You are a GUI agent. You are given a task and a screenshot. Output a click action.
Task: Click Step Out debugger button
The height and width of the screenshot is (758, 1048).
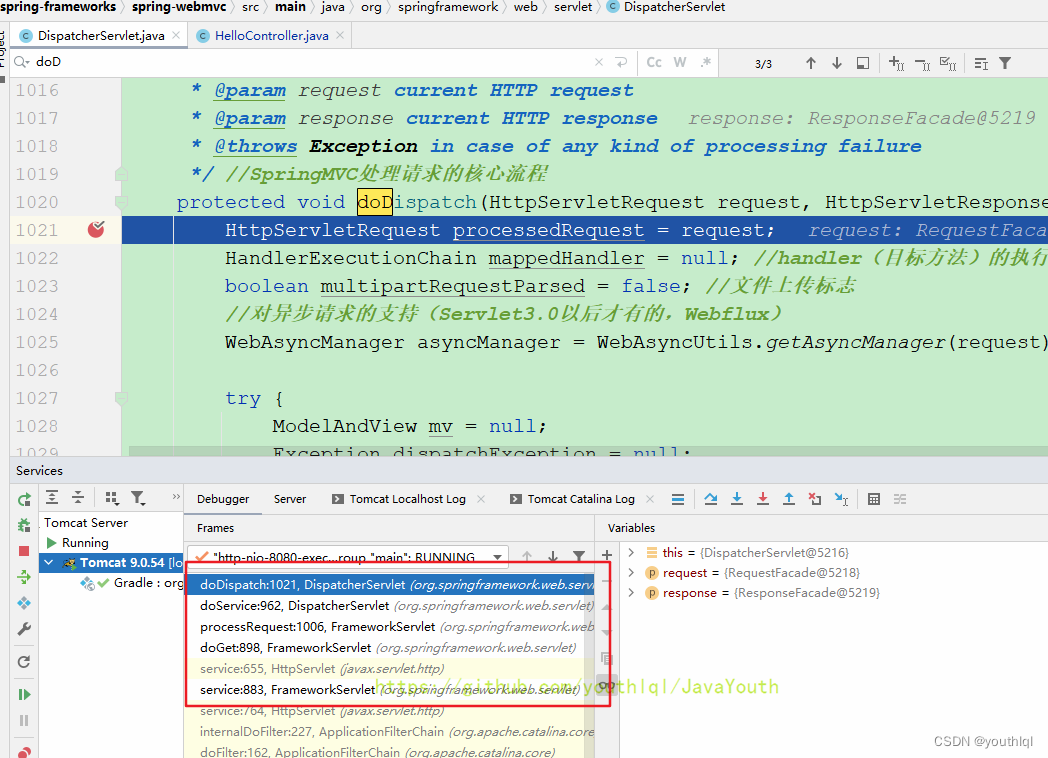click(789, 499)
